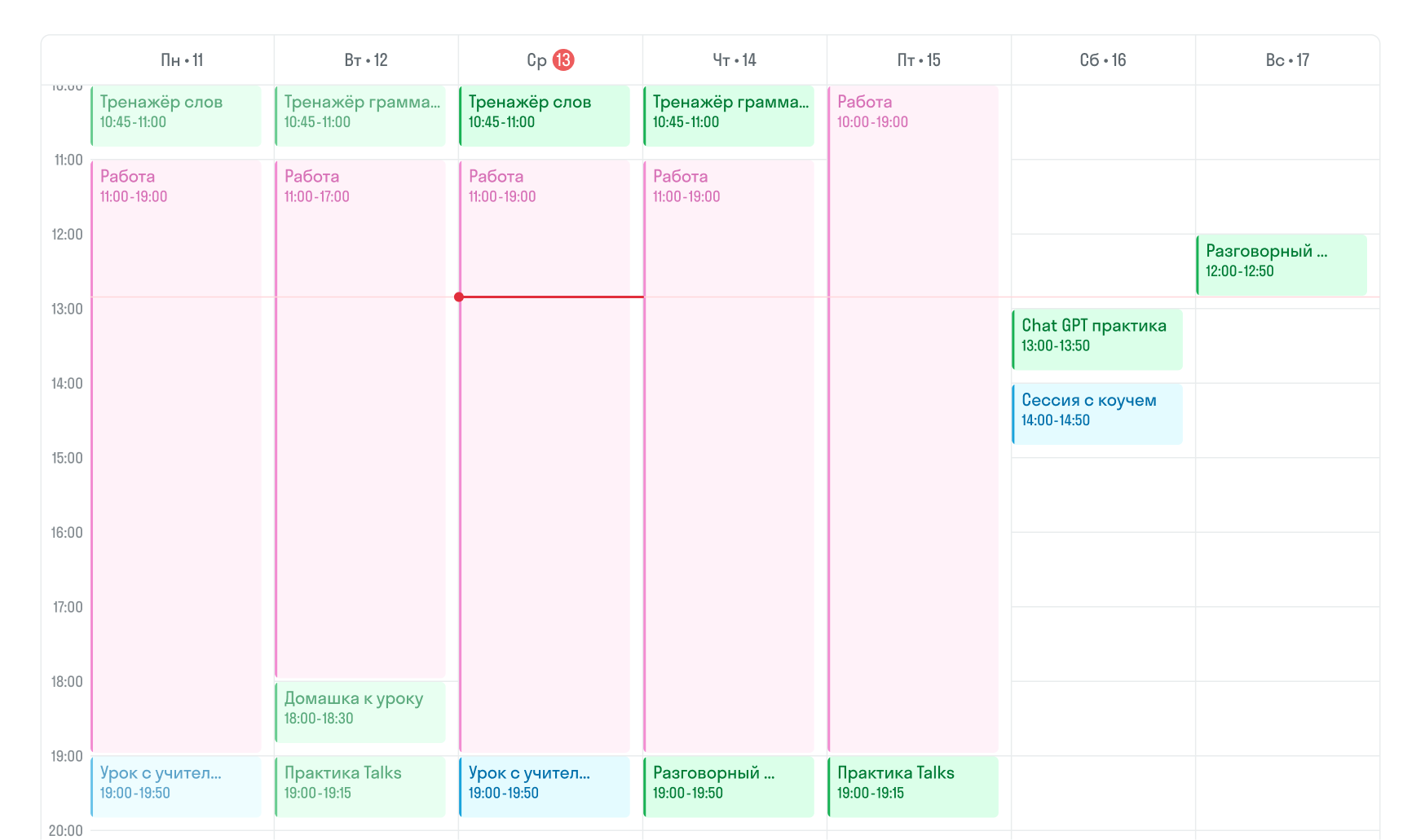Select the Сб • 16 day header
The height and width of the screenshot is (840, 1425).
1102,60
